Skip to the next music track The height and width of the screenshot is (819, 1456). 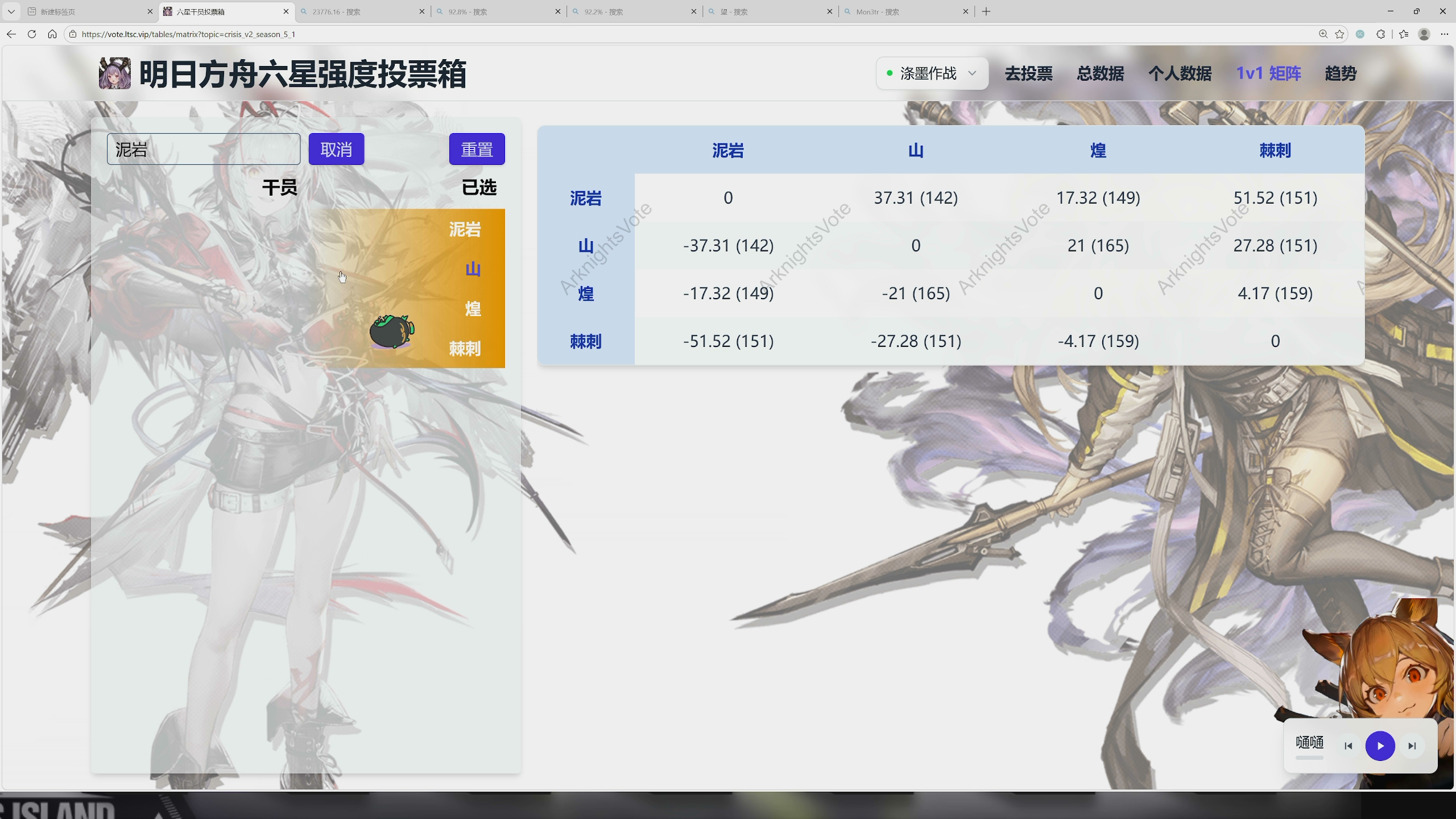(1412, 746)
